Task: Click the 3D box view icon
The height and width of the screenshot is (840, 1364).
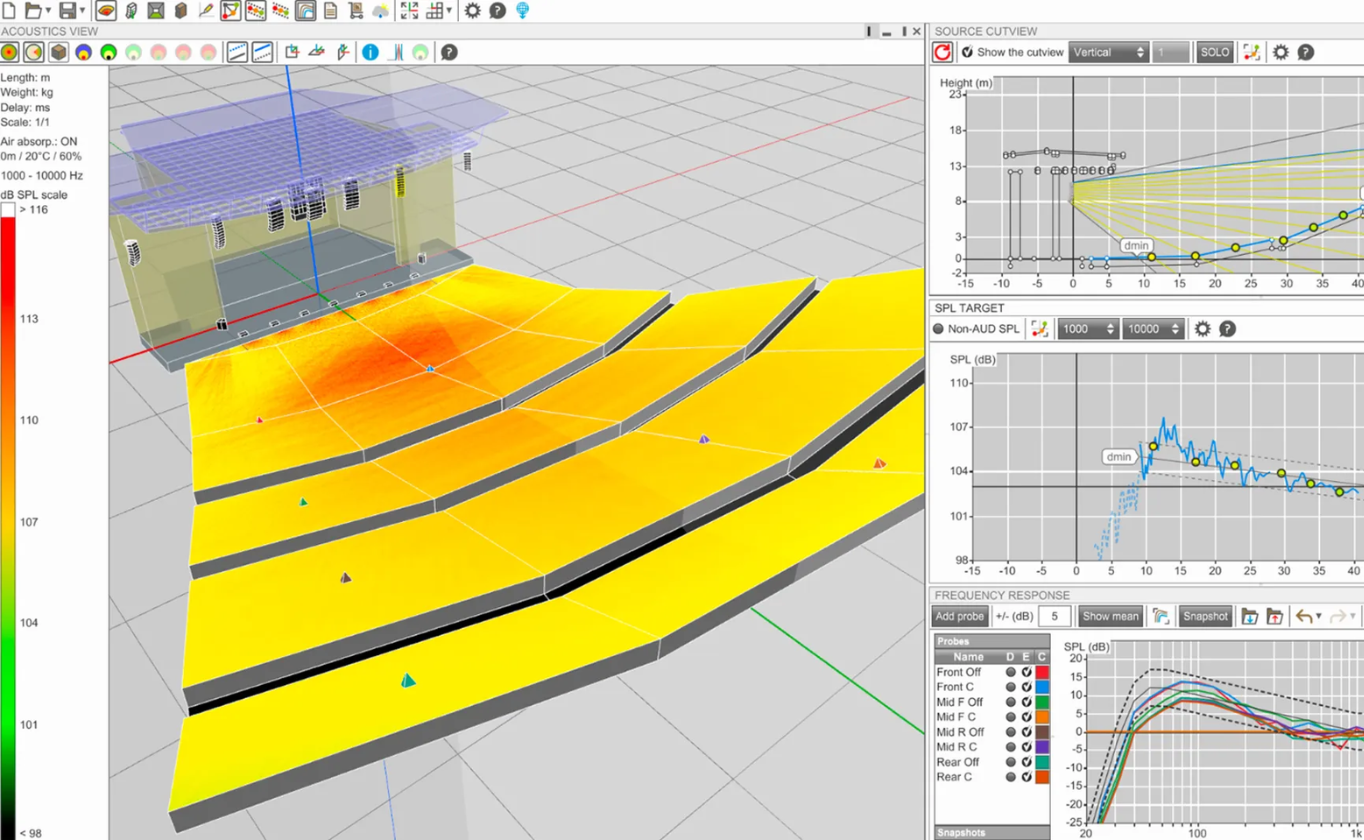Action: click(59, 52)
